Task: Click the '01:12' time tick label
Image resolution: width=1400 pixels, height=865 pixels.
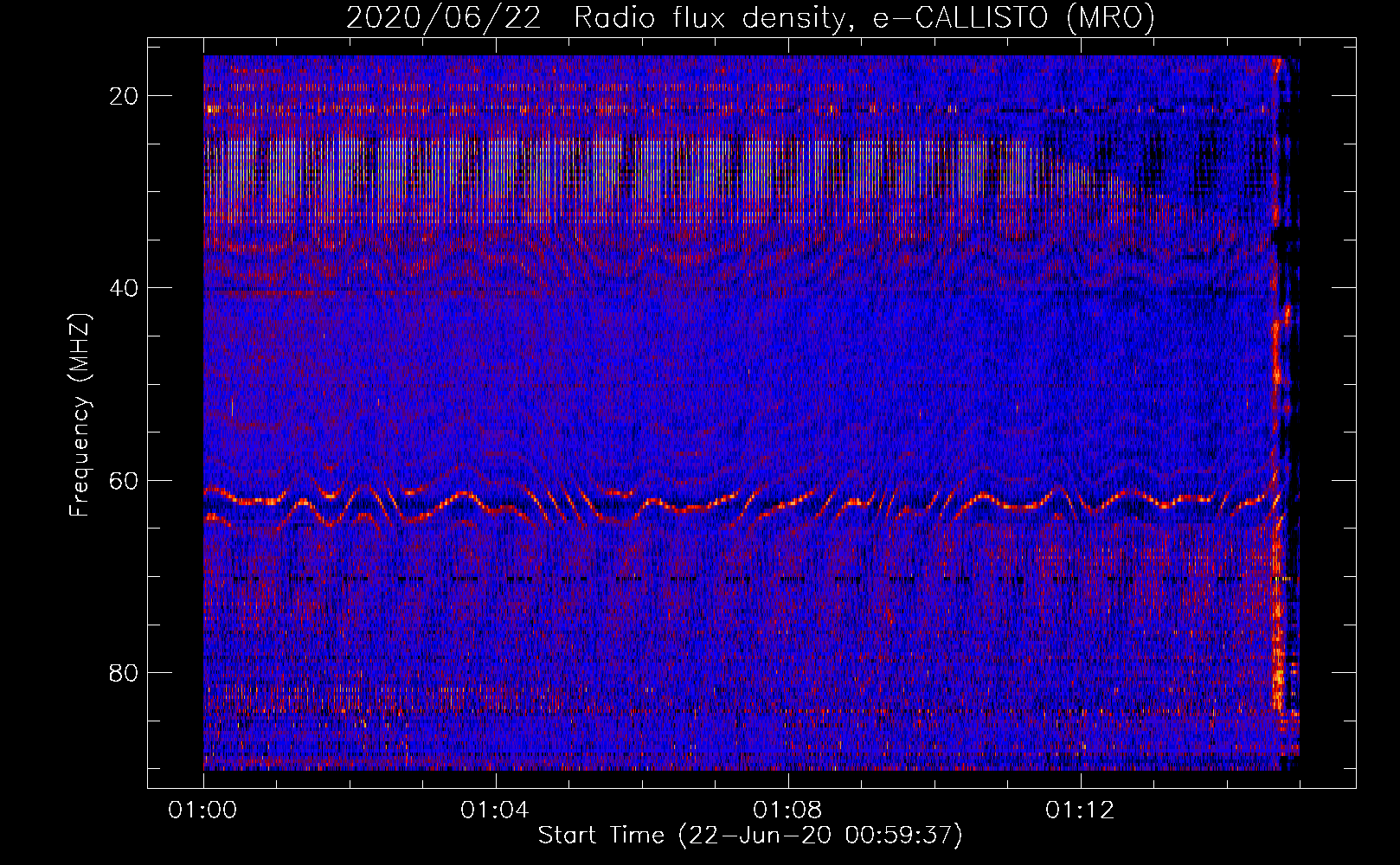Action: point(1080,811)
